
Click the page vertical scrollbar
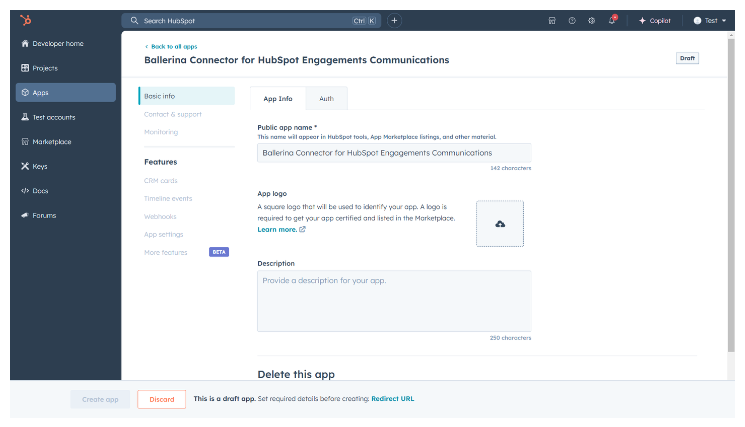(731, 195)
